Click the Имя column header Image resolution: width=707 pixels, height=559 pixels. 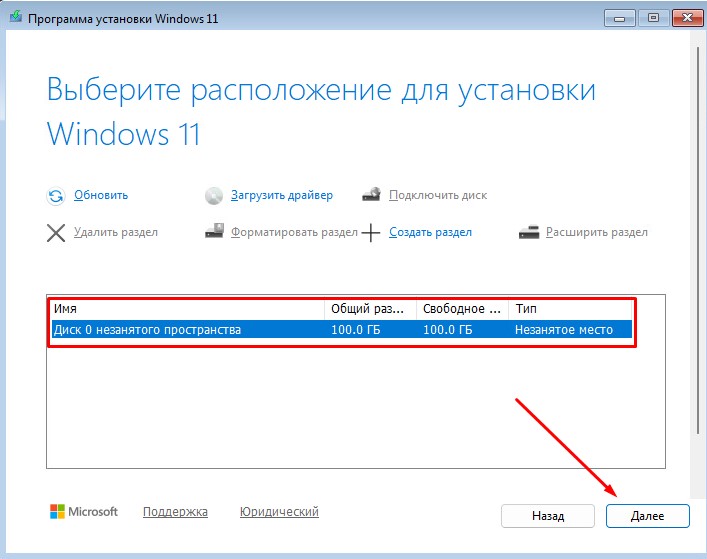(x=188, y=309)
